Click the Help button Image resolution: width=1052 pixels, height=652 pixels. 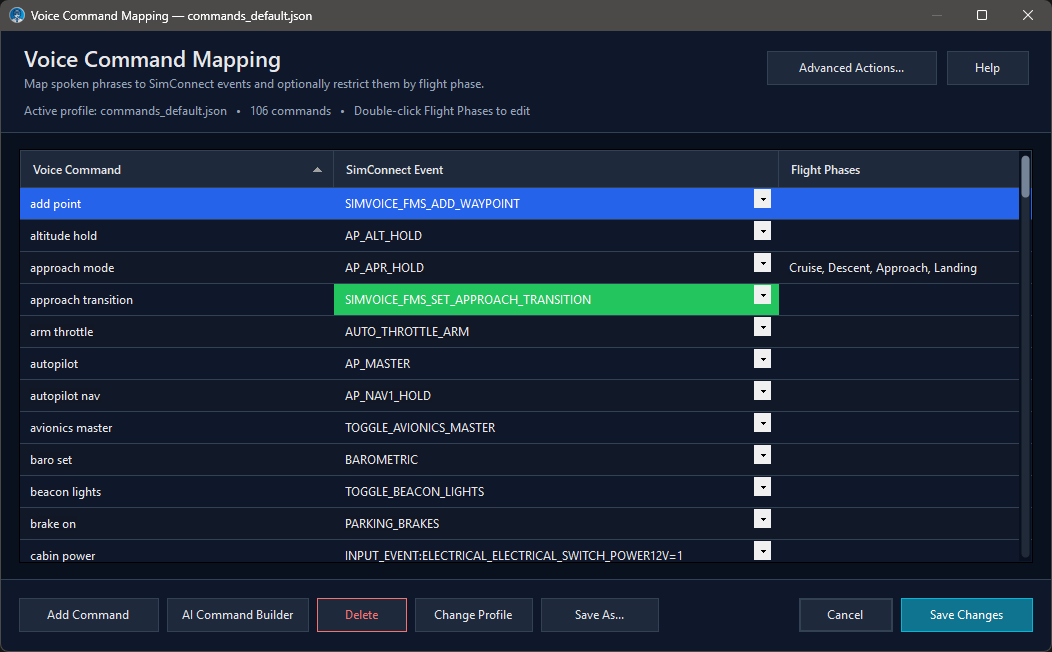click(x=987, y=68)
